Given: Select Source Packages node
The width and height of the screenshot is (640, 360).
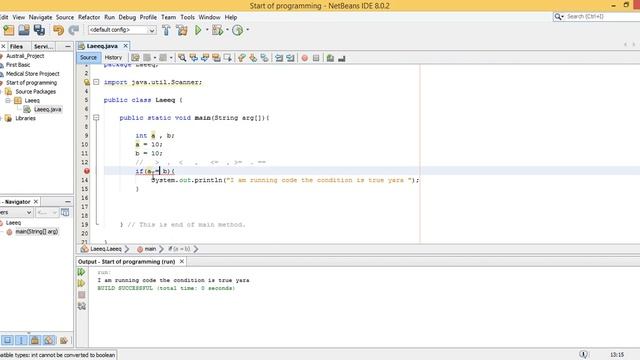Looking at the screenshot, I should tap(36, 92).
